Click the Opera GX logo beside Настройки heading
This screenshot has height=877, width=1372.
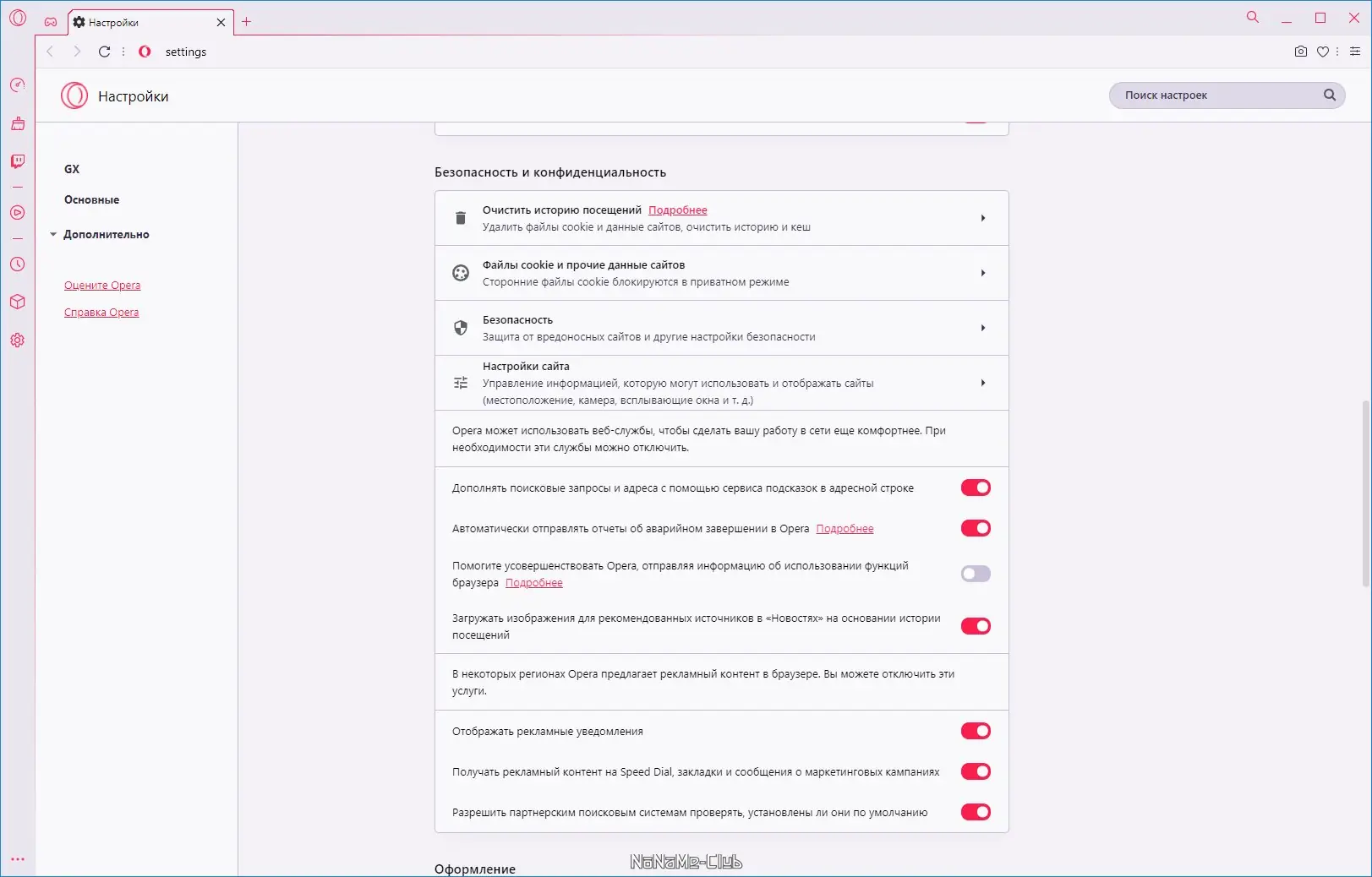tap(74, 95)
